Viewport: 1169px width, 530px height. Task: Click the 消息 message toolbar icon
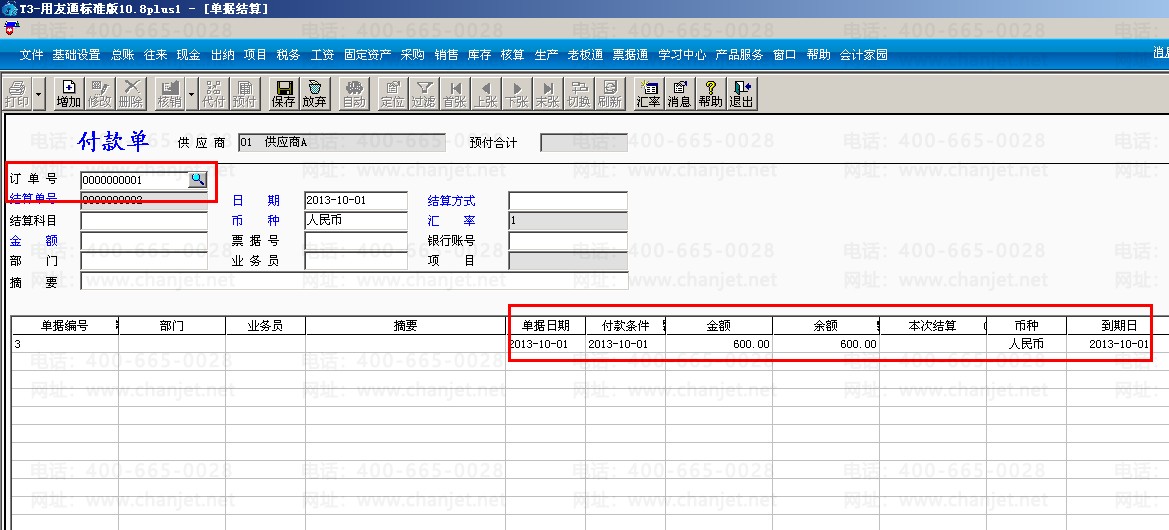pos(679,94)
